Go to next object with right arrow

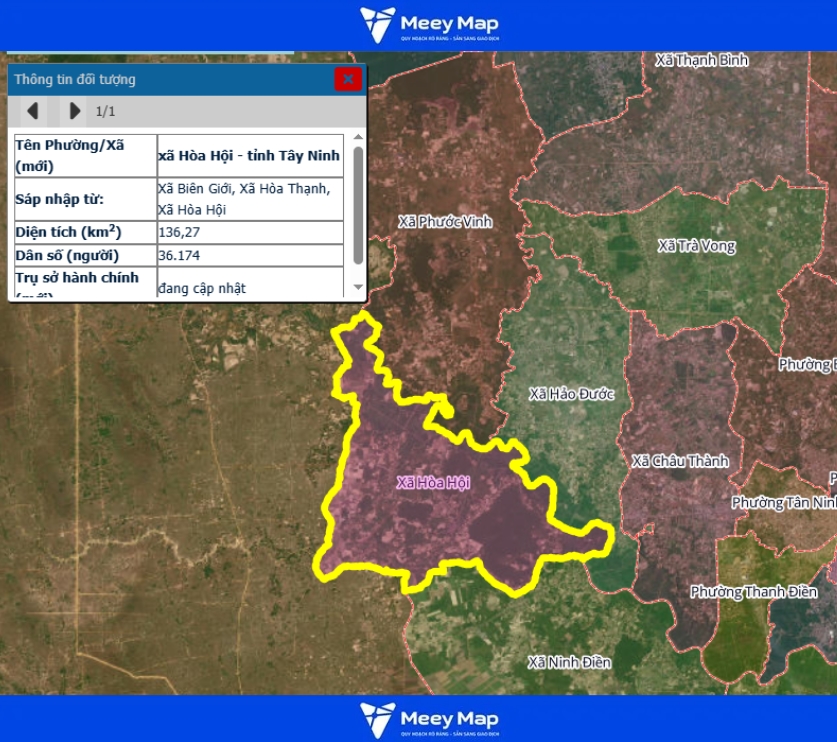pos(74,110)
